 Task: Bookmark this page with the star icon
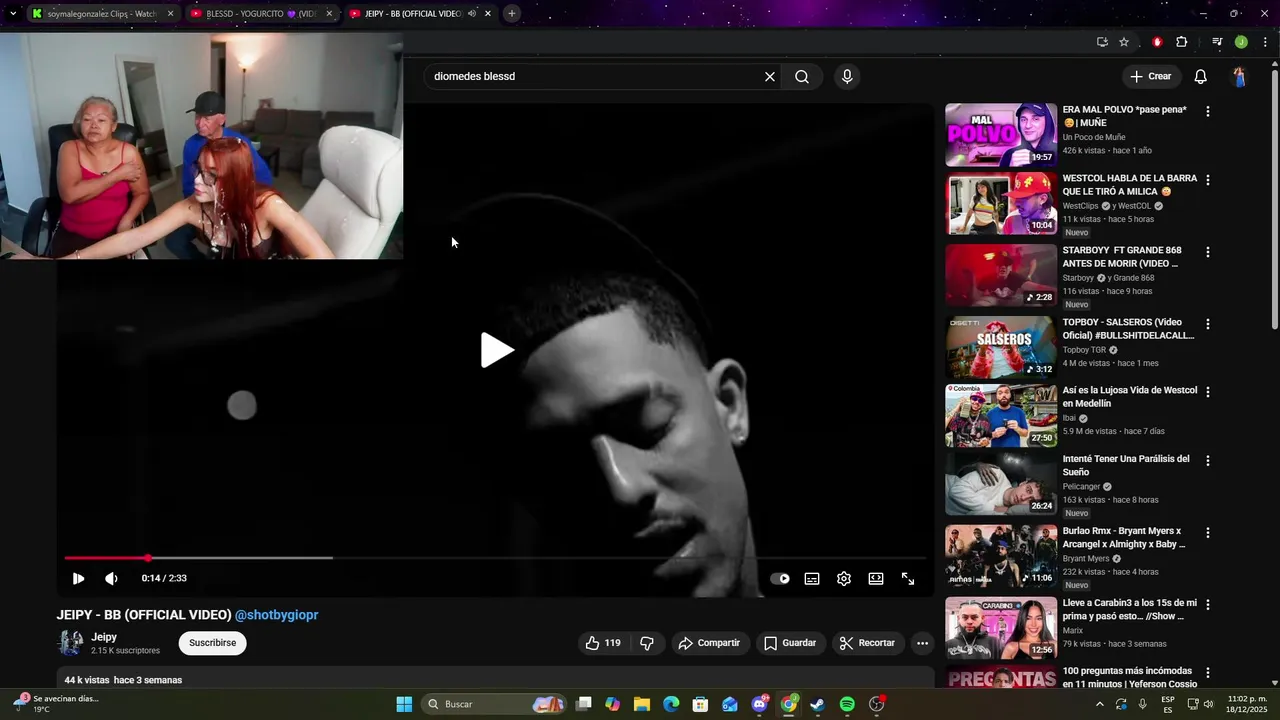(x=1124, y=42)
